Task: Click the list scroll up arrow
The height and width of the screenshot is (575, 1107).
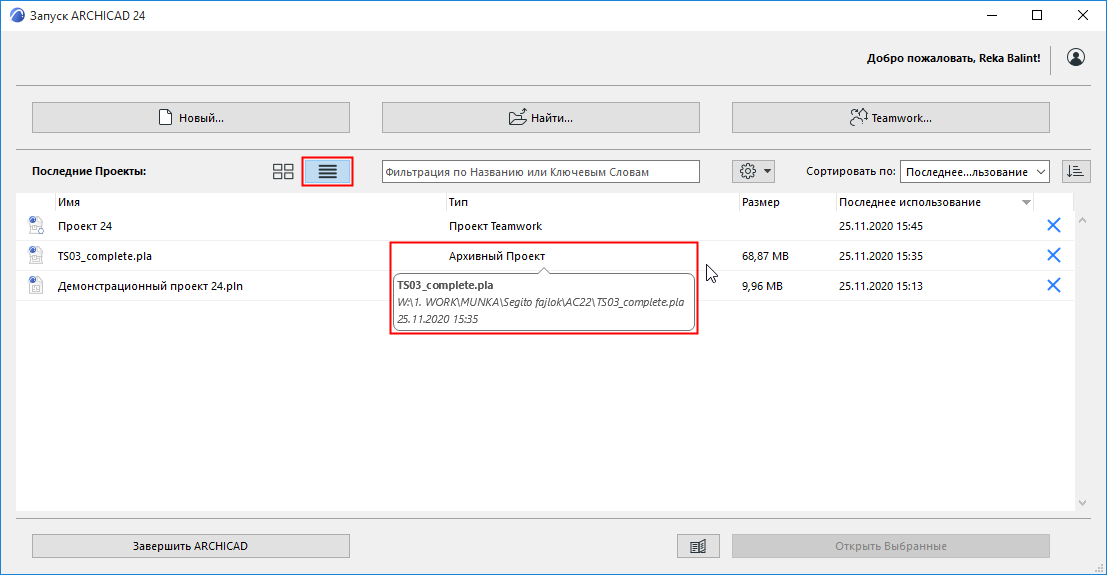Action: pos(1082,220)
